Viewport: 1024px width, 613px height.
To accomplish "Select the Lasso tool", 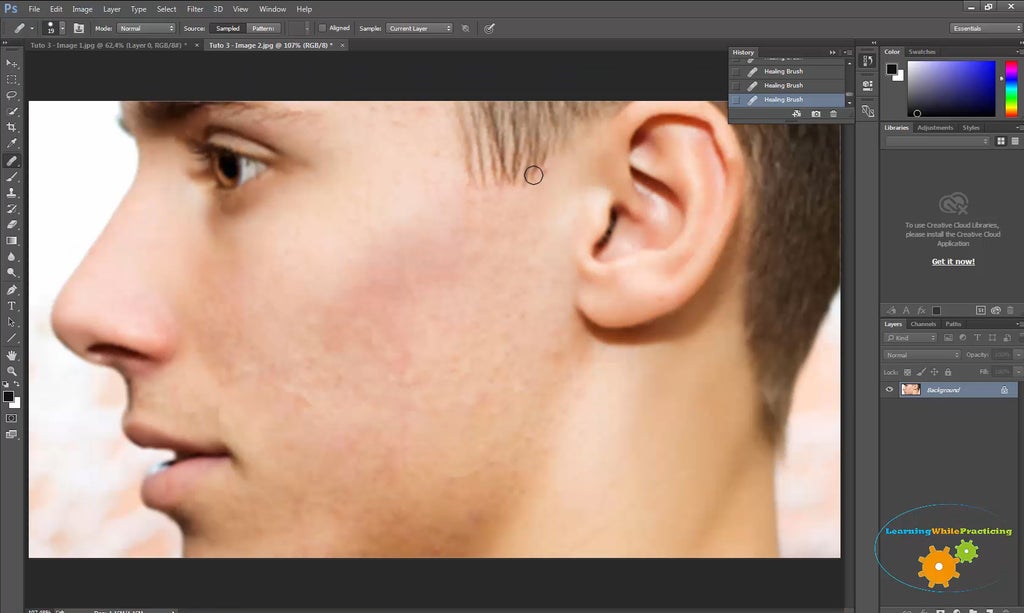I will point(12,95).
